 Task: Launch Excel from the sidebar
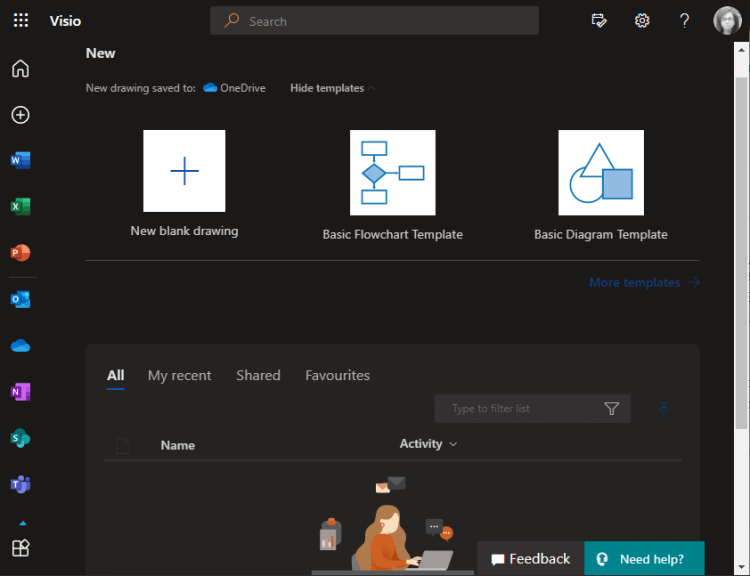coord(21,206)
